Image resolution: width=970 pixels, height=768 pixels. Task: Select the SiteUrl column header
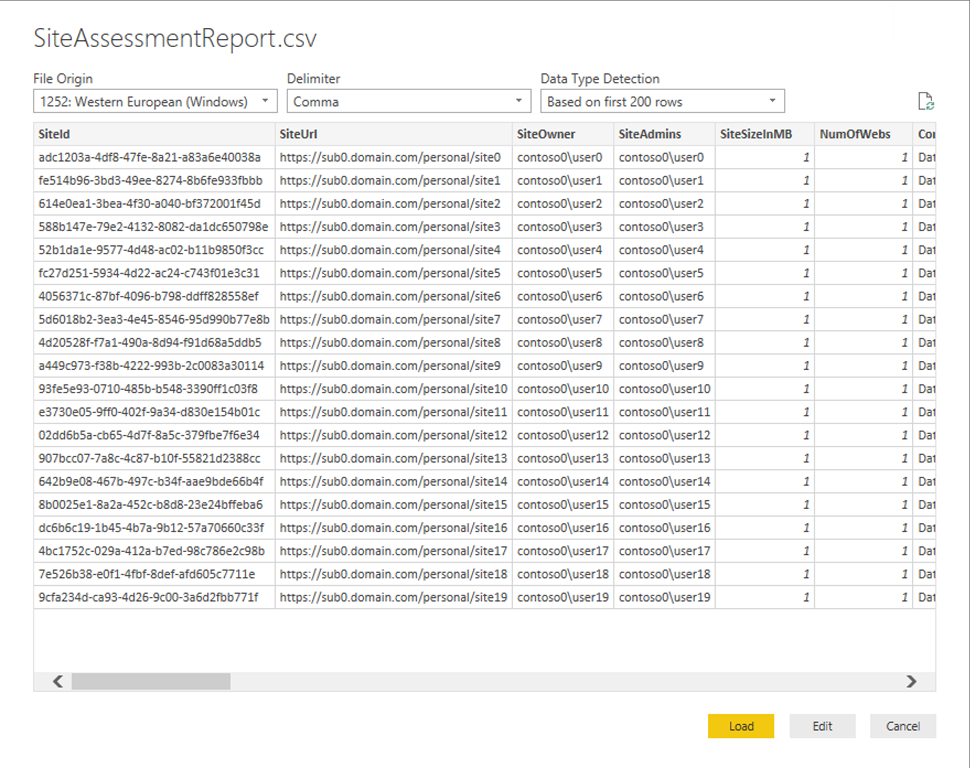point(394,133)
